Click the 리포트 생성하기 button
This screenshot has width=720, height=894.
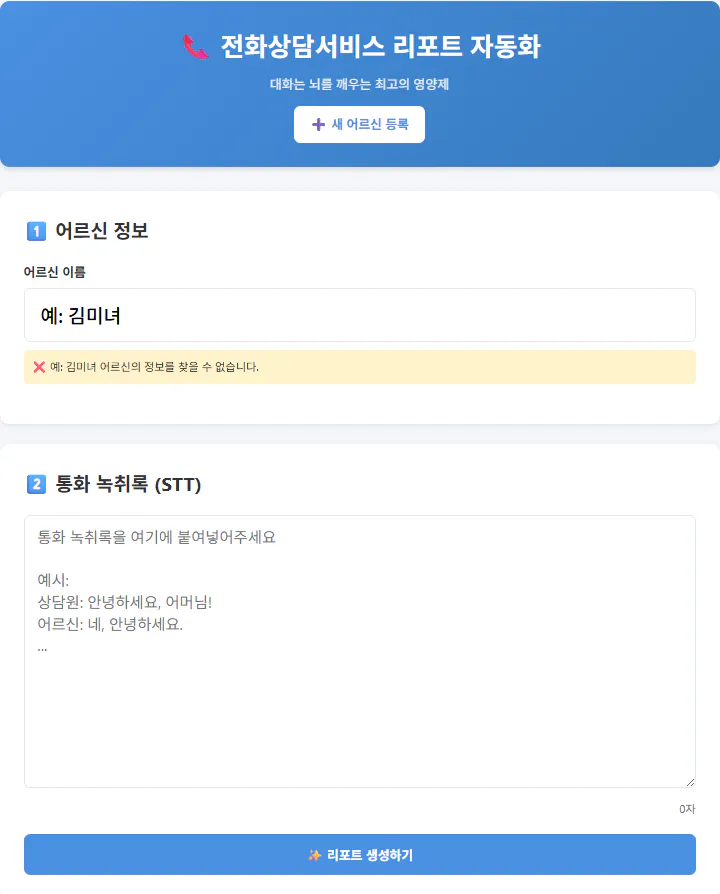coord(360,855)
